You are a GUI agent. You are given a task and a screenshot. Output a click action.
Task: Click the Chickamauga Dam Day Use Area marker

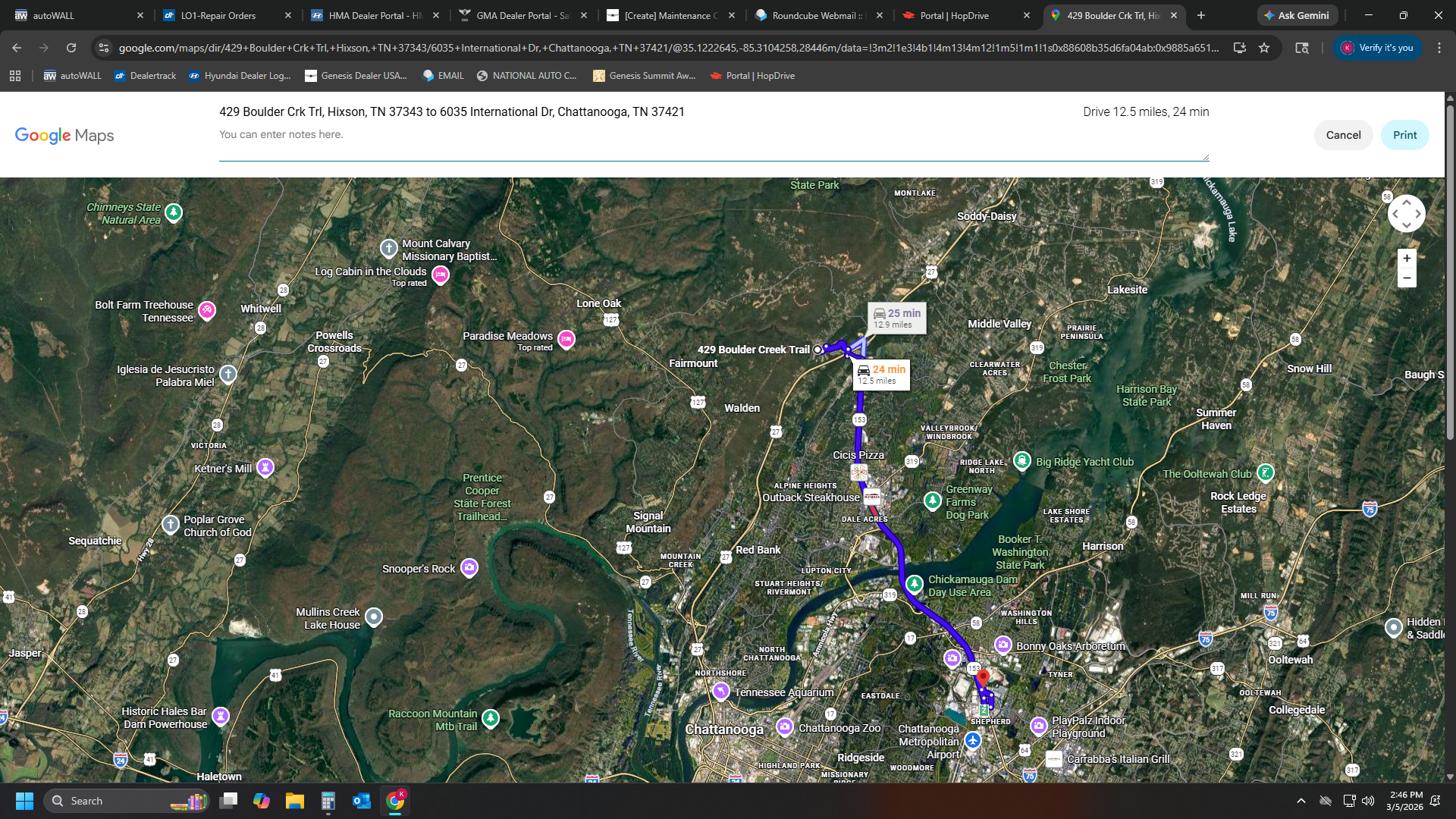pyautogui.click(x=915, y=585)
